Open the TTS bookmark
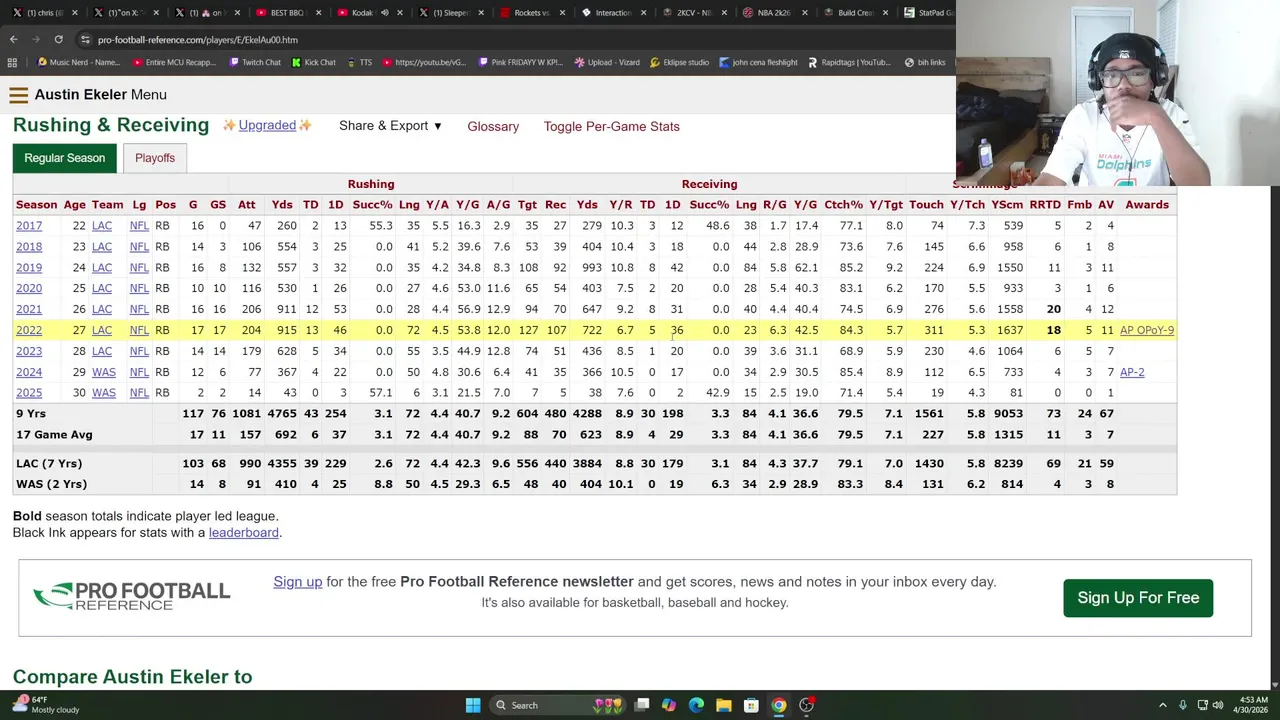The height and width of the screenshot is (720, 1280). coord(358,62)
